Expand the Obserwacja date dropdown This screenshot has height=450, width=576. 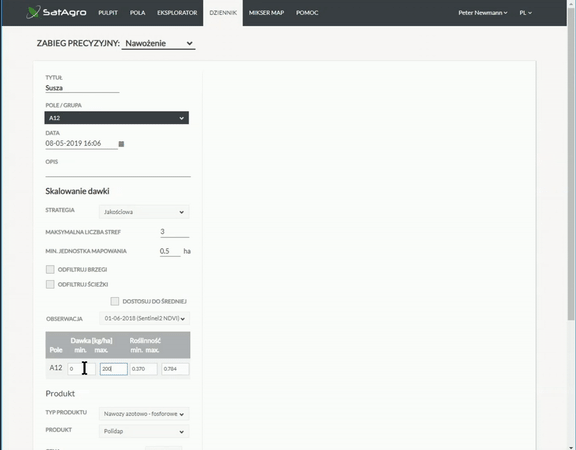[x=144, y=318]
